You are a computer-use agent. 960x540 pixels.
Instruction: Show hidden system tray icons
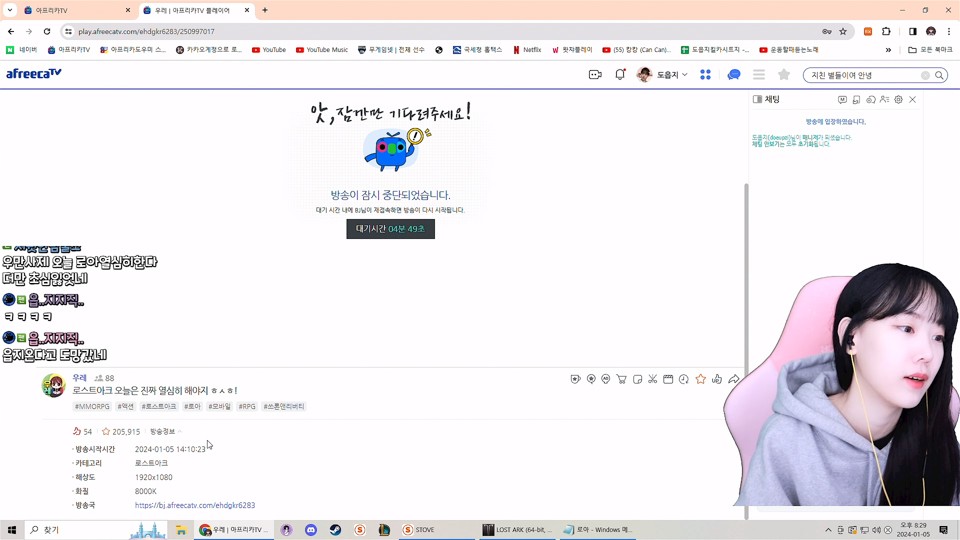click(828, 530)
